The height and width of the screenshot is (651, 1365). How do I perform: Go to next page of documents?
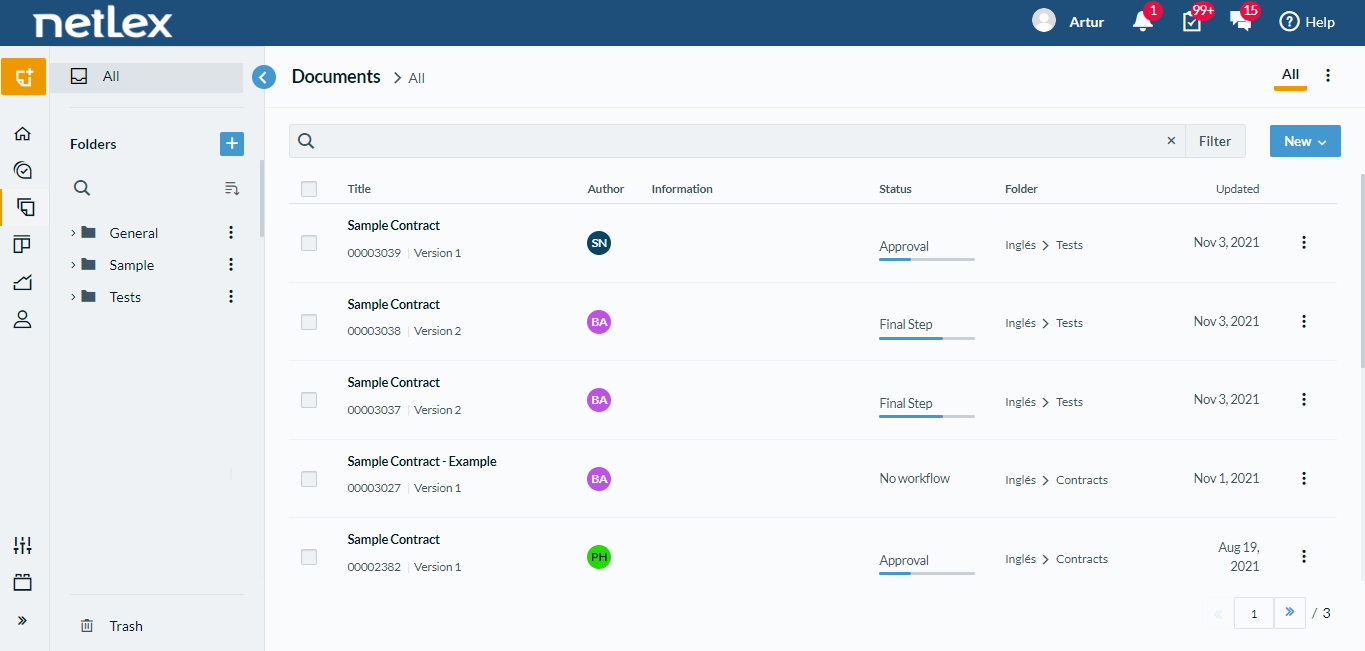pos(1290,612)
